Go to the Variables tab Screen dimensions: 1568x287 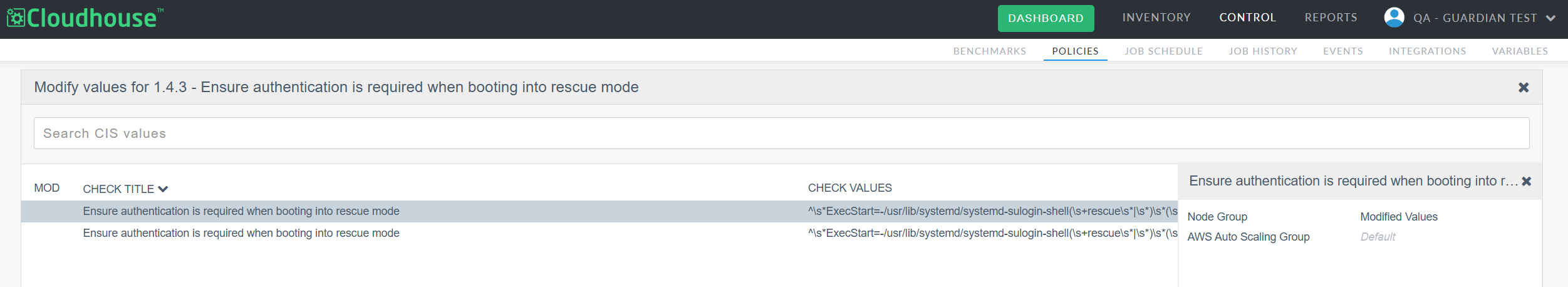[1520, 51]
